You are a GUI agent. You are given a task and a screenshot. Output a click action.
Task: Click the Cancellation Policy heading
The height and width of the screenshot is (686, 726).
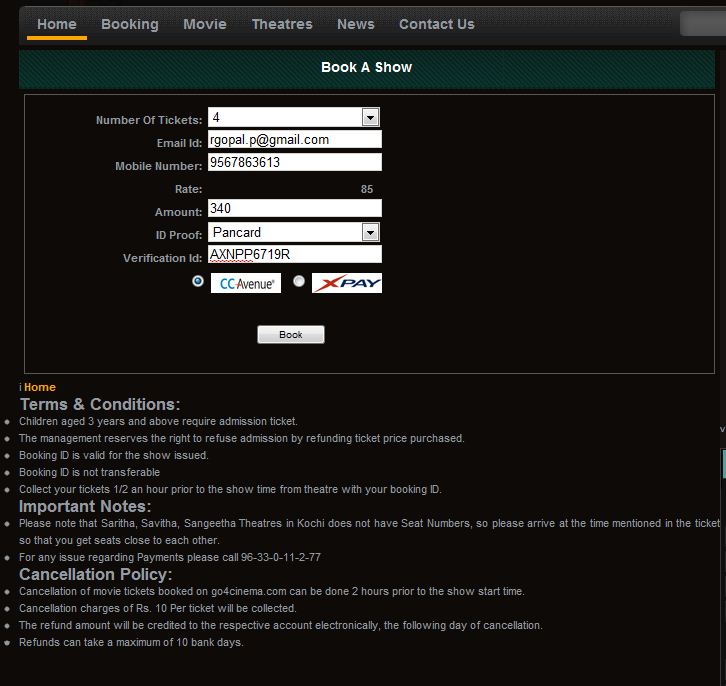tap(95, 574)
